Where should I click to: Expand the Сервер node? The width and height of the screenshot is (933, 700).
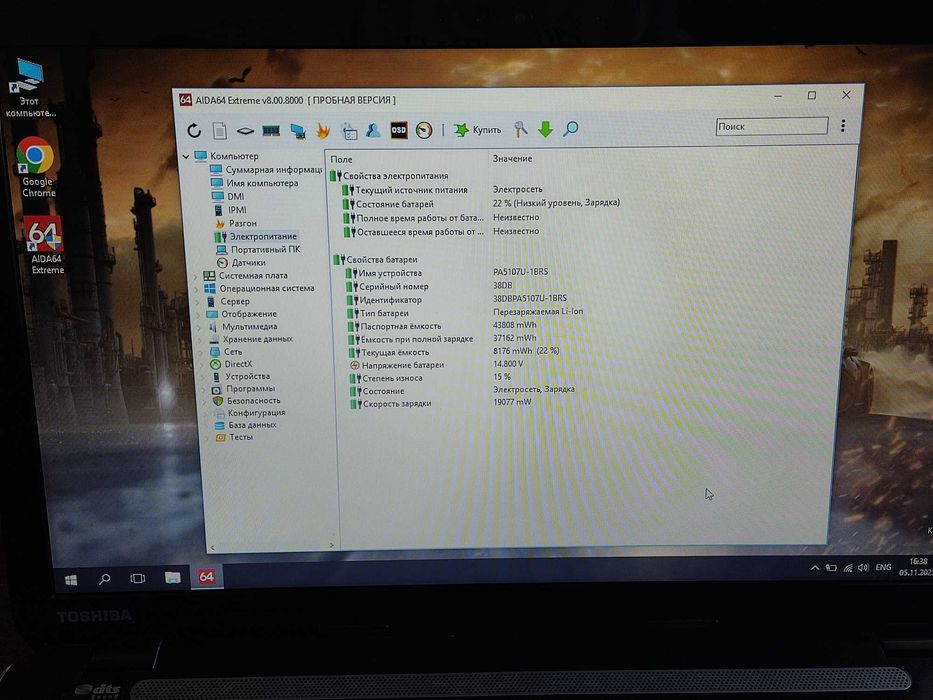click(197, 302)
